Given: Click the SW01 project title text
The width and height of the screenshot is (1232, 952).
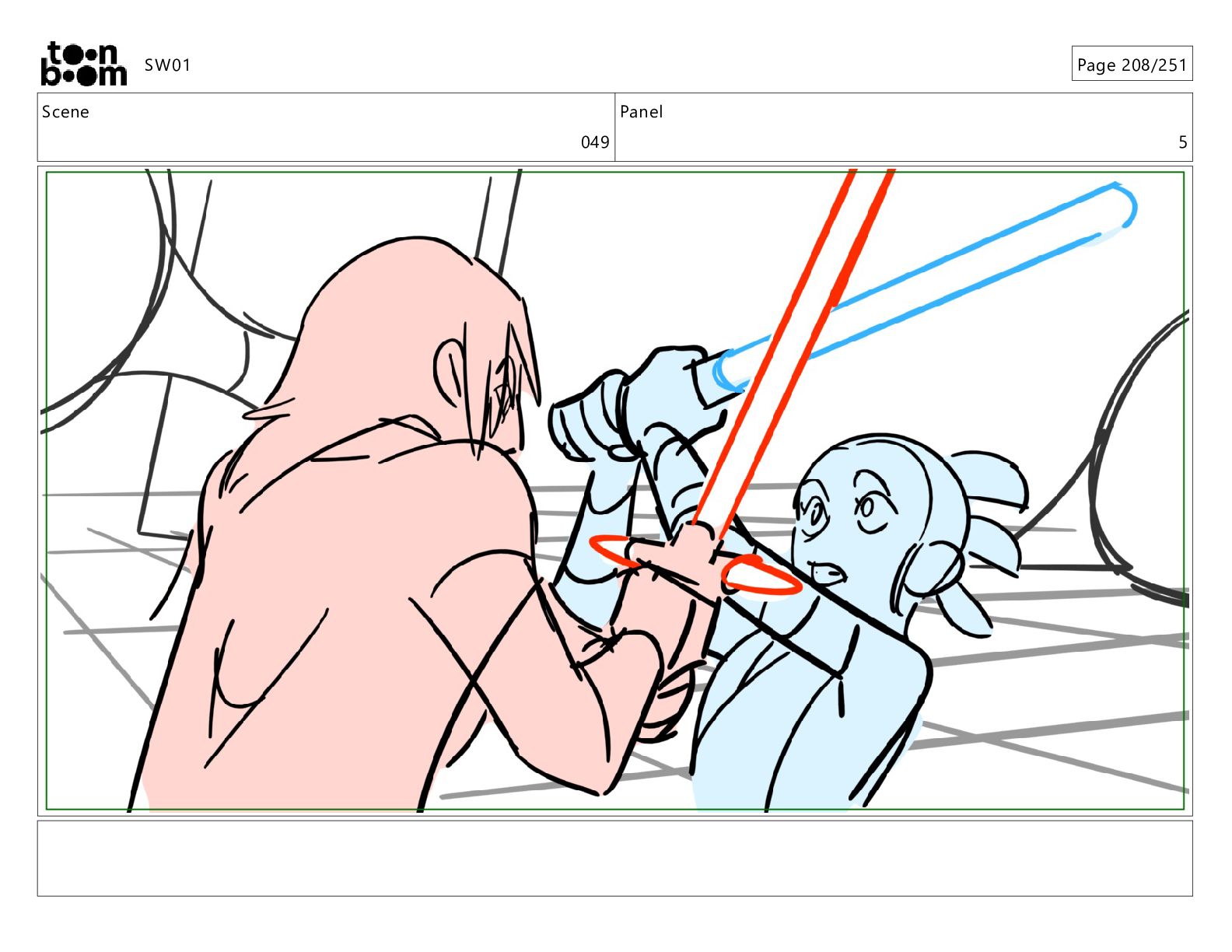Looking at the screenshot, I should tap(167, 65).
